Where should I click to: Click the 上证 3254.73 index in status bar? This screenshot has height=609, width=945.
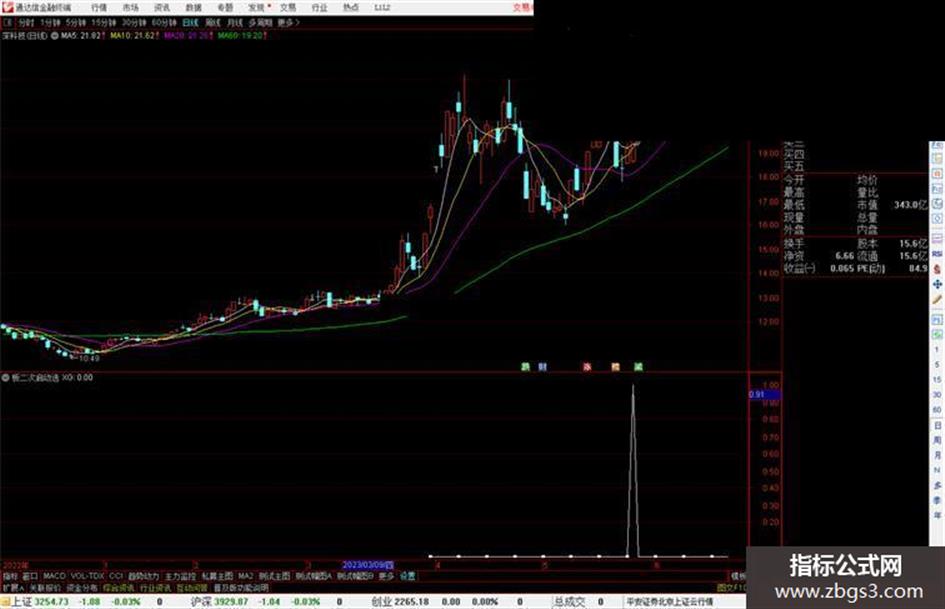[x=40, y=602]
